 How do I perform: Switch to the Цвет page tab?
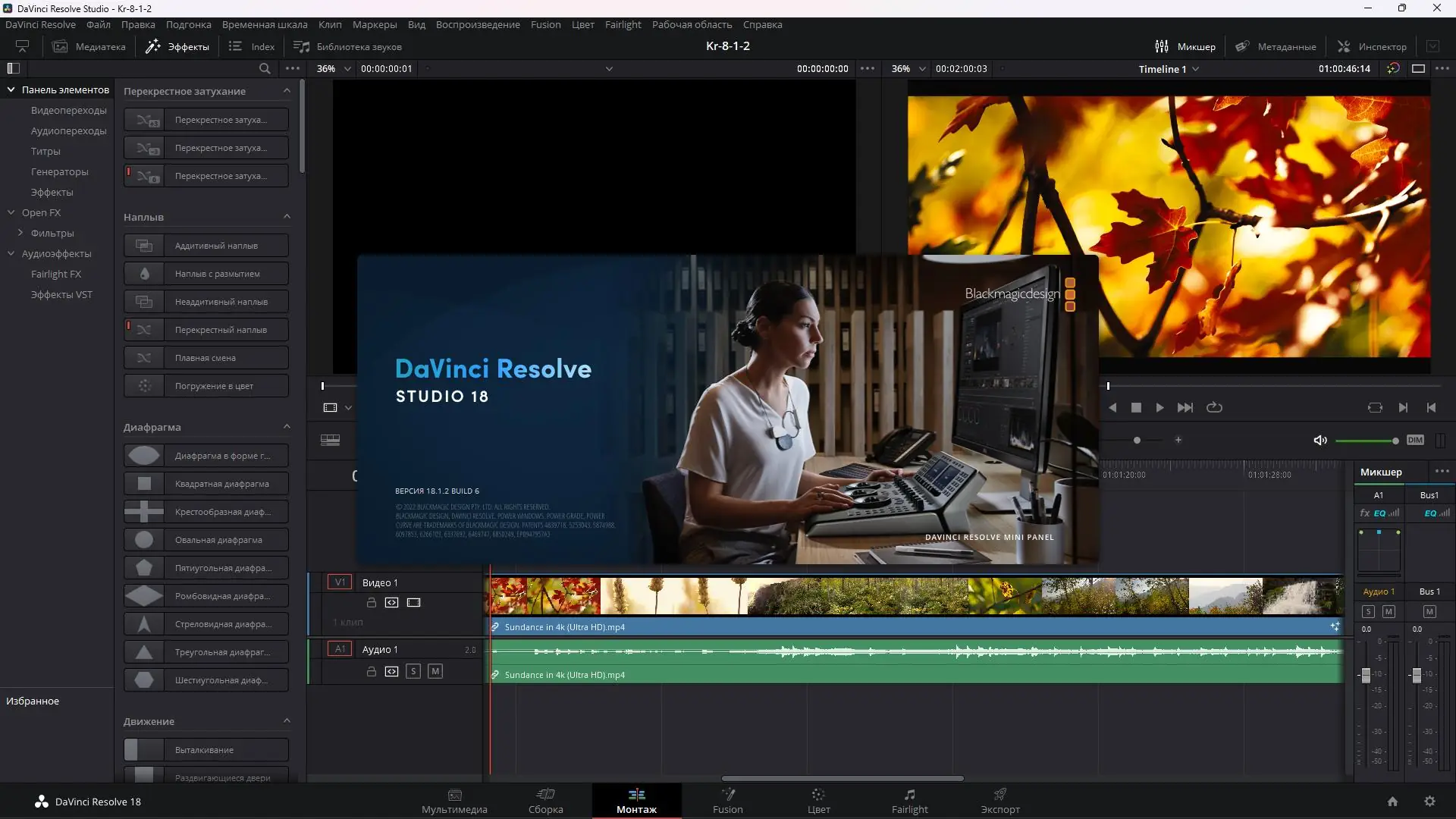tap(818, 801)
